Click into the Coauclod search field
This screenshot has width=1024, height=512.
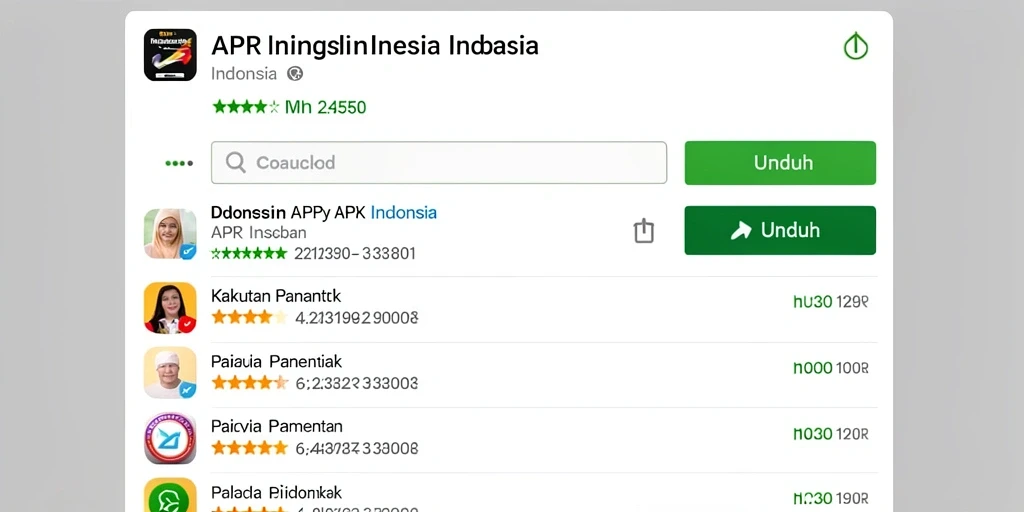click(439, 163)
